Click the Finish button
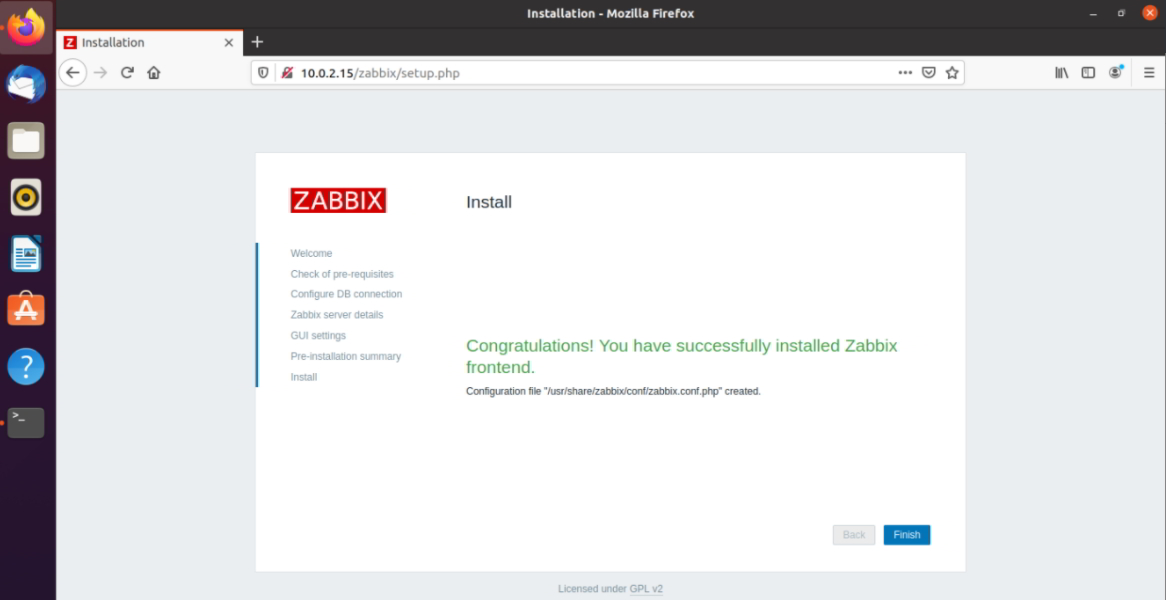Image resolution: width=1166 pixels, height=600 pixels. pos(905,534)
